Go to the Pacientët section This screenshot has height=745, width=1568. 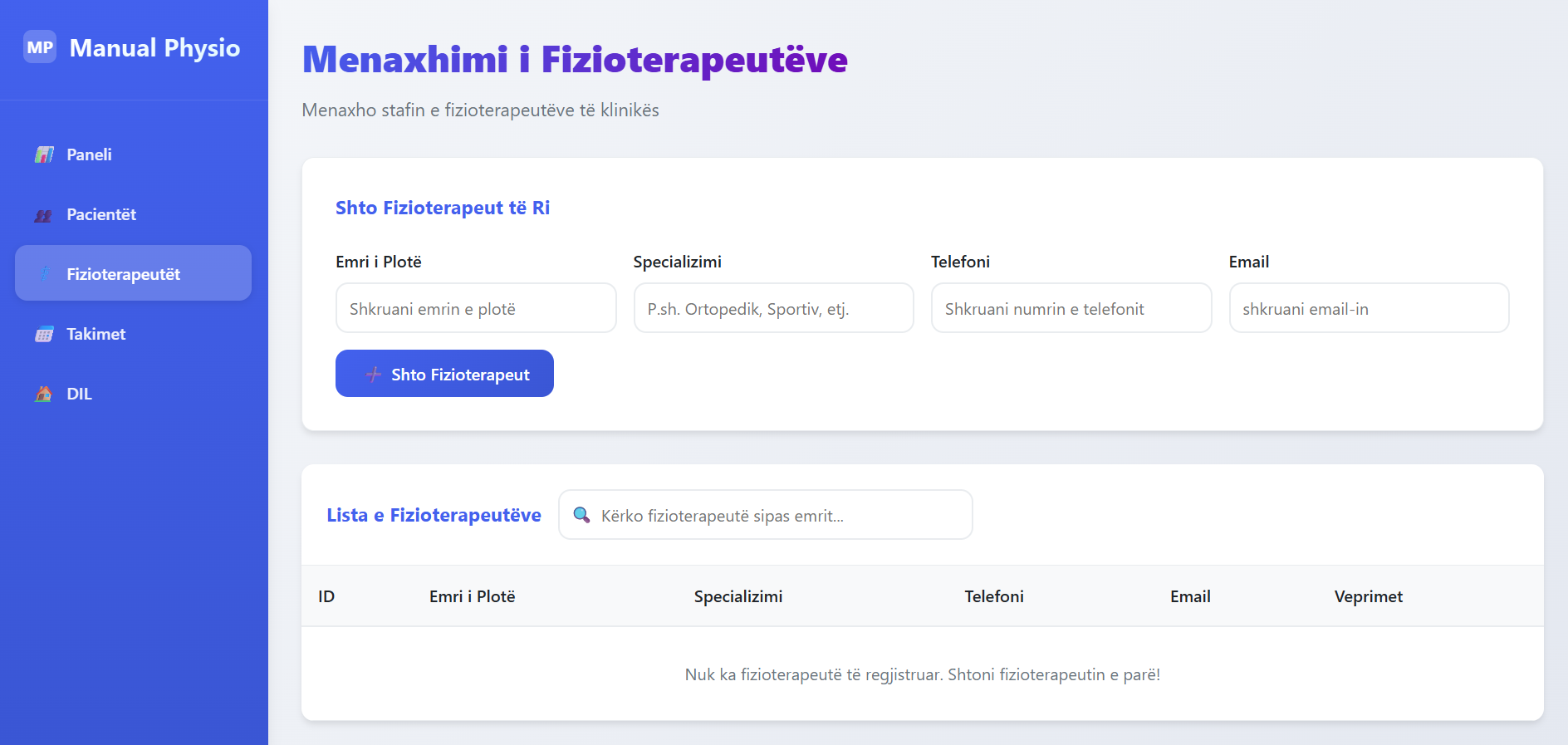pos(101,214)
